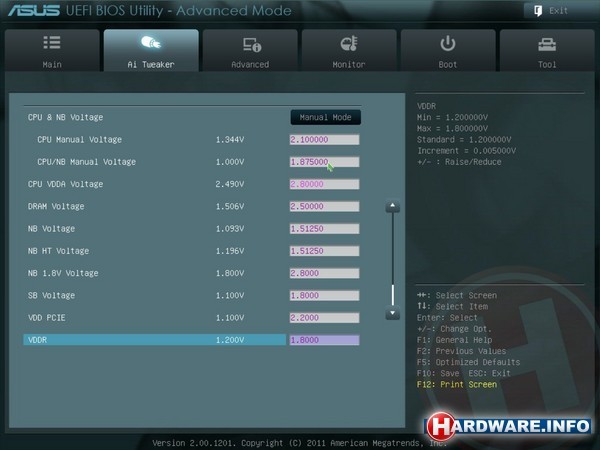Click the VDD PCIE input field
The image size is (600, 450).
tap(324, 317)
